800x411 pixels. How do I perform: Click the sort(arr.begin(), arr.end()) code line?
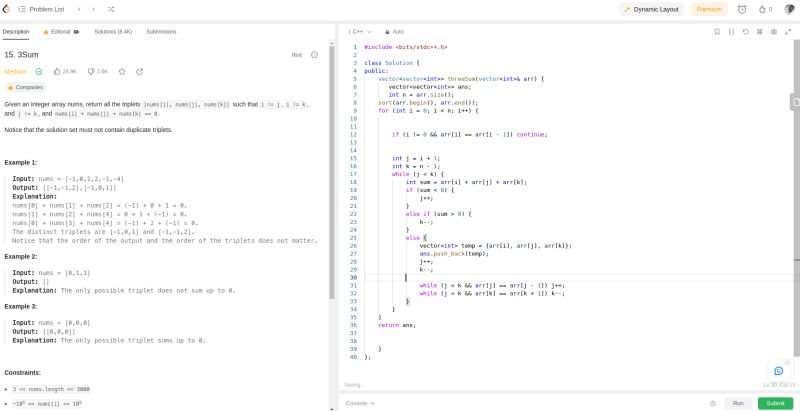coord(428,102)
